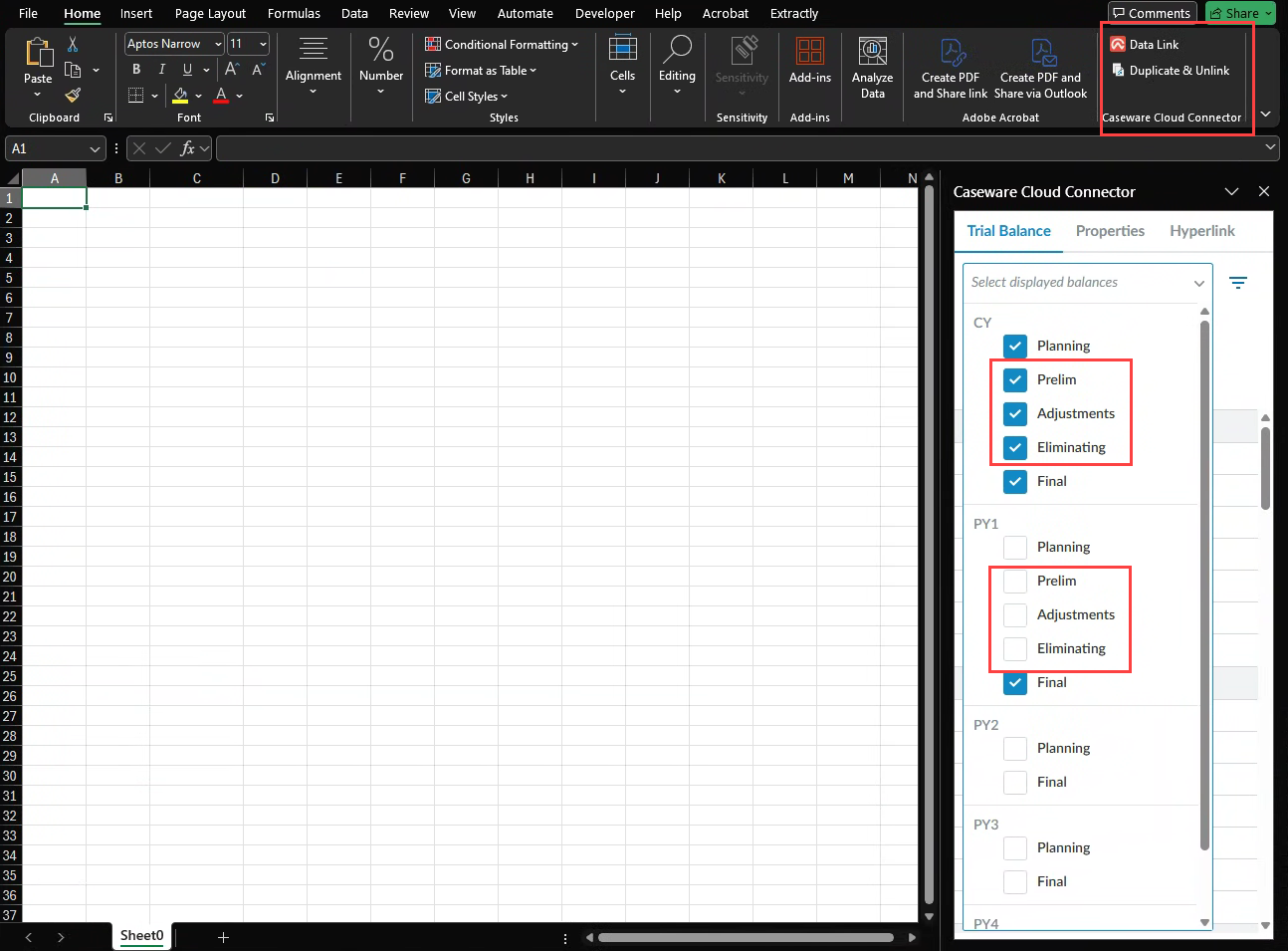The width and height of the screenshot is (1288, 951).
Task: Toggle bold formatting
Action: [x=136, y=70]
